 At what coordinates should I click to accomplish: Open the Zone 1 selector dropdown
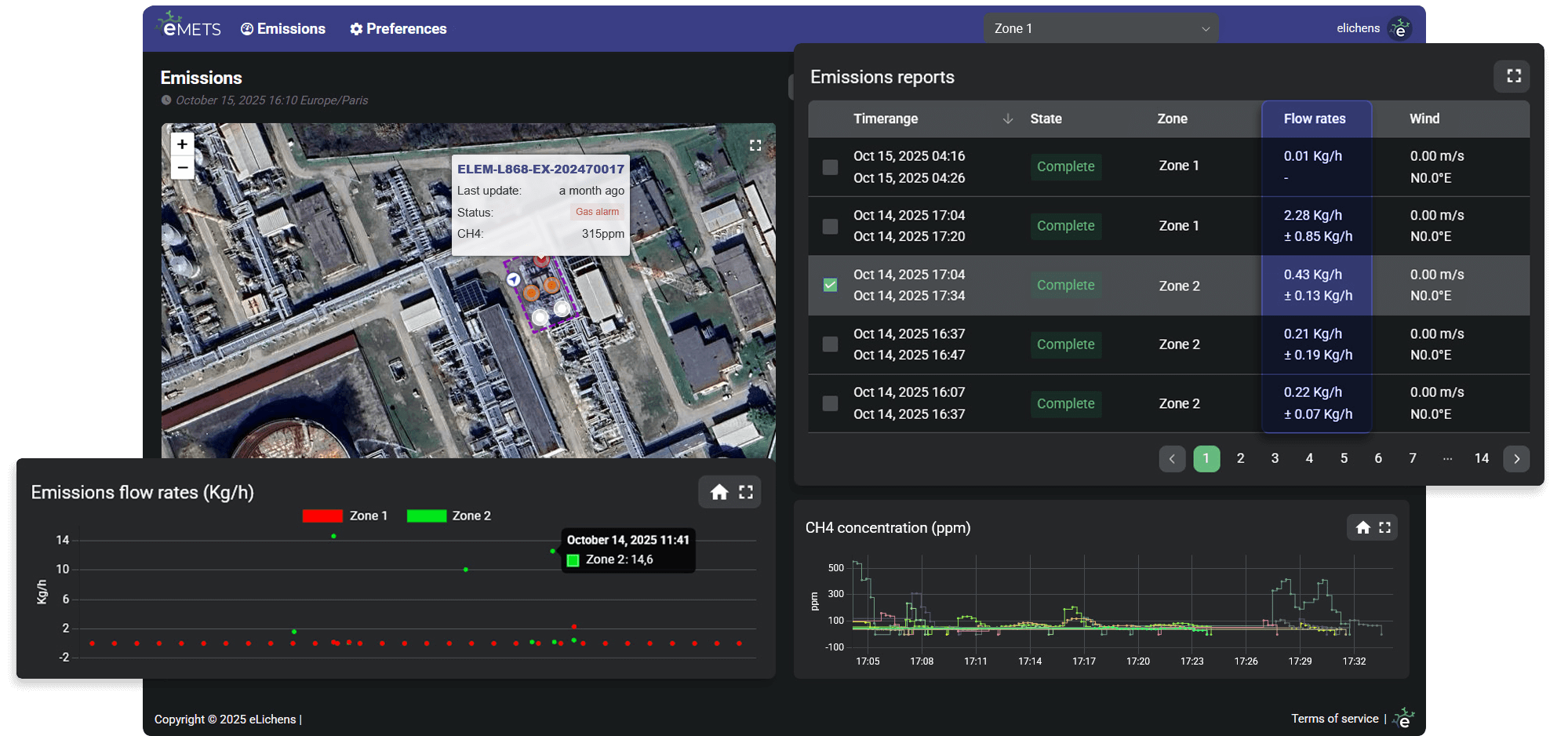[x=1100, y=27]
